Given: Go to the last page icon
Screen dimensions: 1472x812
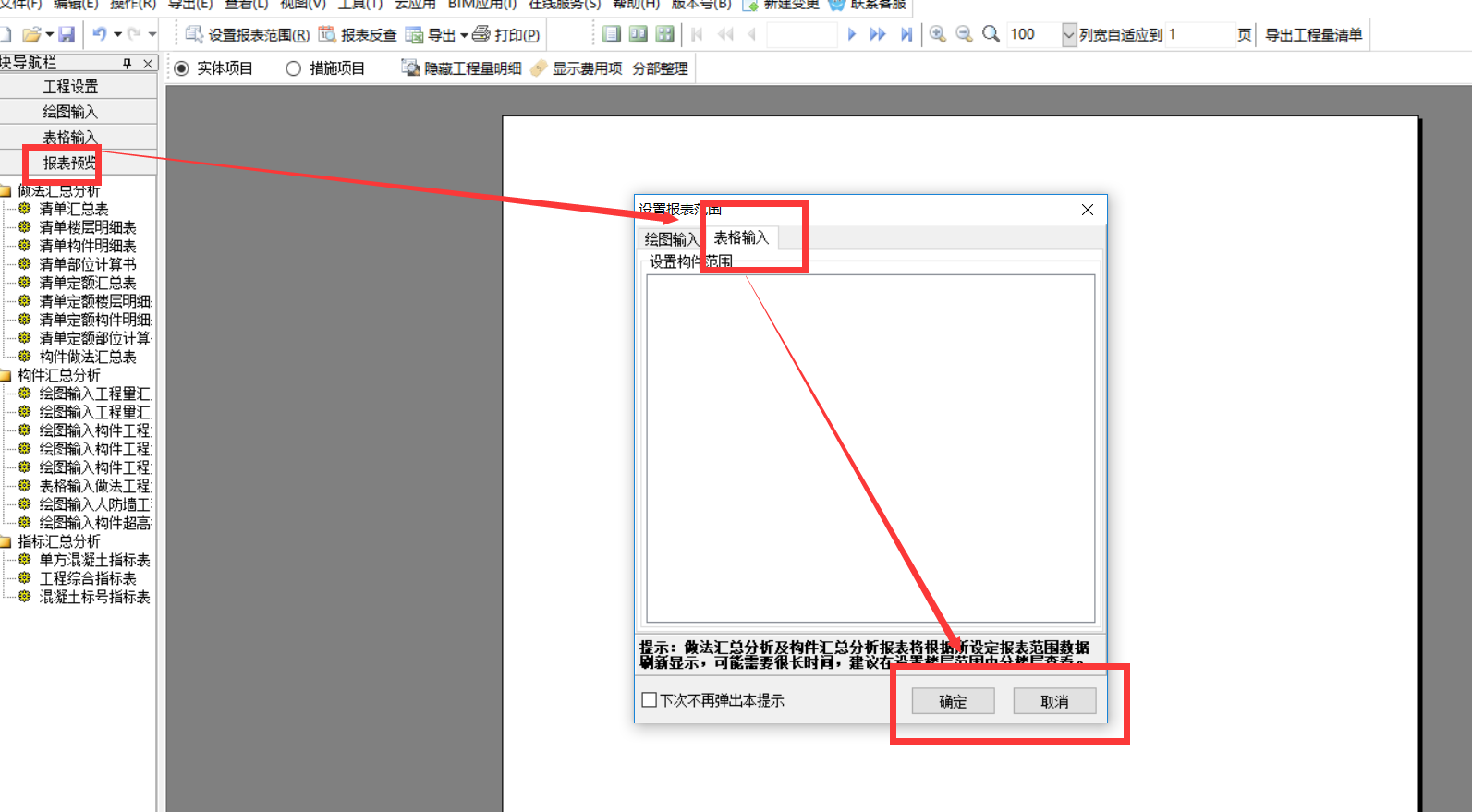Looking at the screenshot, I should point(906,34).
